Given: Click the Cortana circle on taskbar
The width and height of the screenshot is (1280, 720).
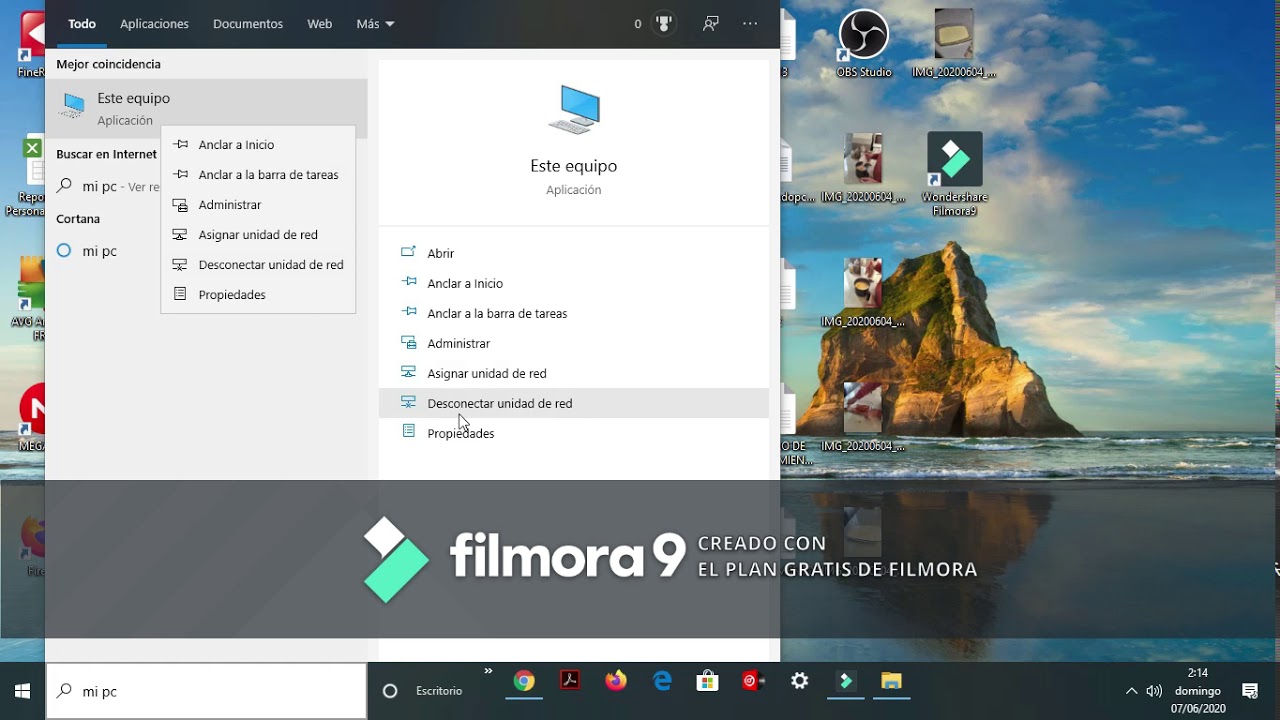Looking at the screenshot, I should [391, 691].
